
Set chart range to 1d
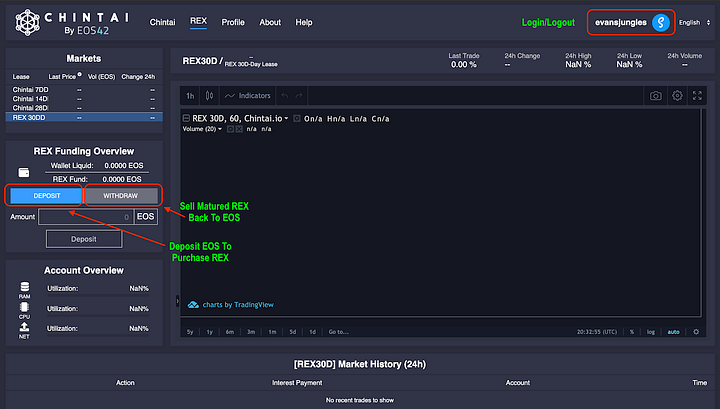point(312,331)
